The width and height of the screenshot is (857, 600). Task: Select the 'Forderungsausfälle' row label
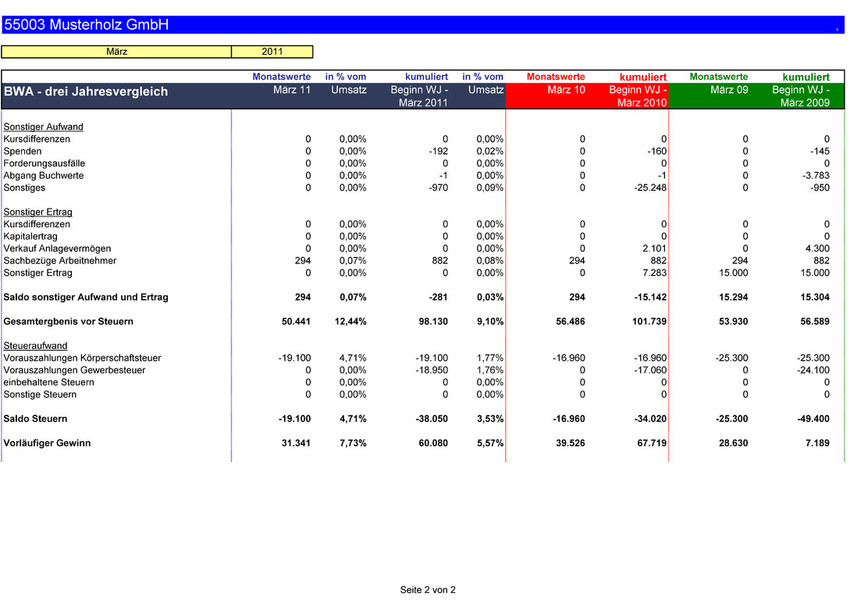tap(44, 163)
